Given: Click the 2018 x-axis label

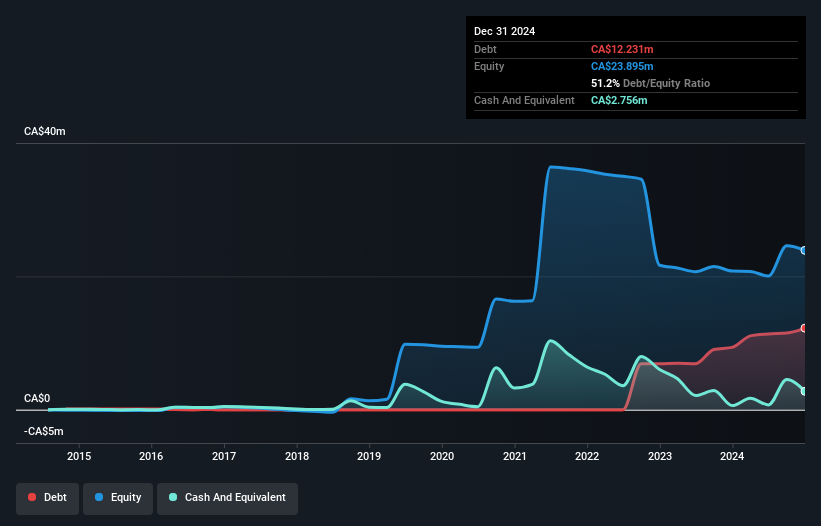Looking at the screenshot, I should click(x=297, y=456).
